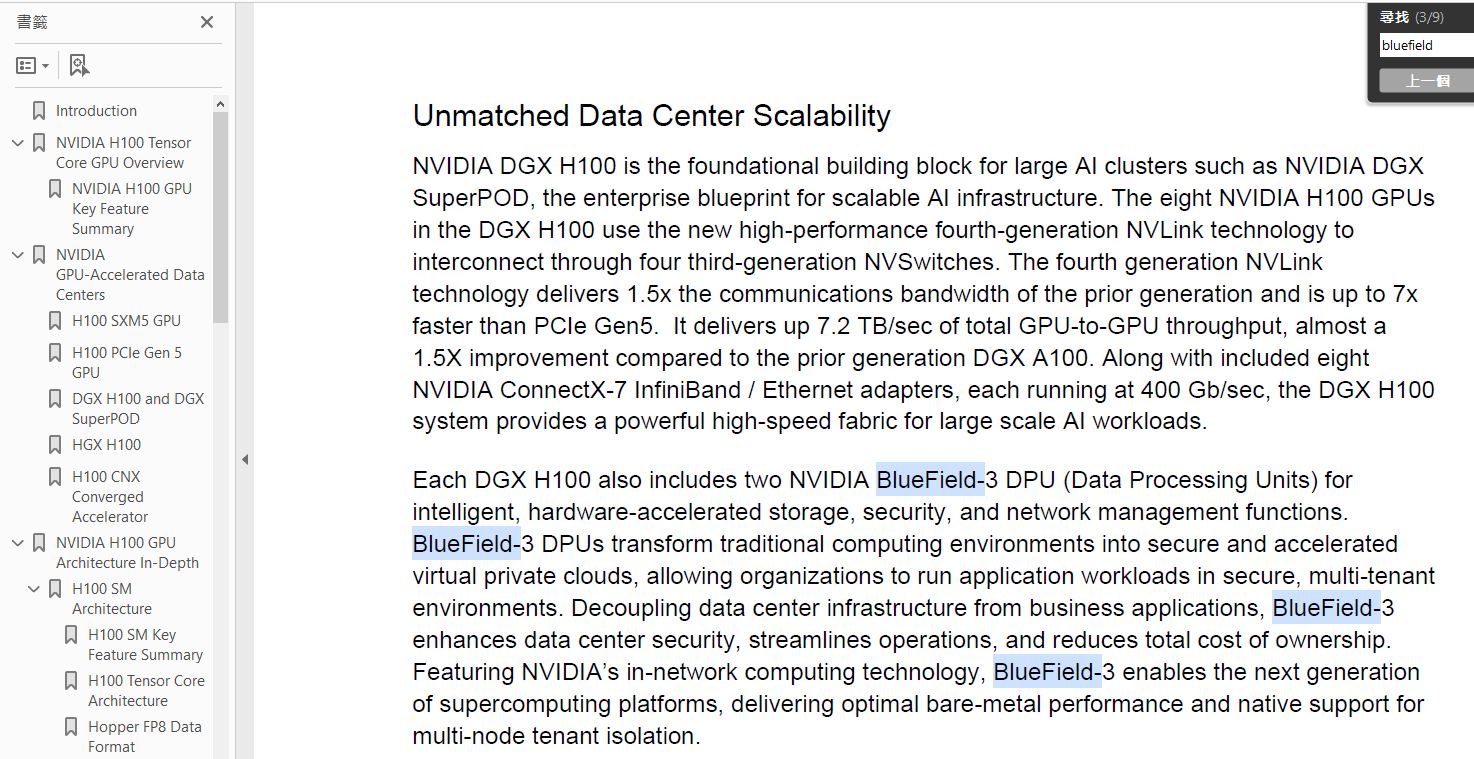Screen dimensions: 1474x759
Task: Click the H100 CNX Converged Accelerator bookmark icon
Action: tap(55, 477)
